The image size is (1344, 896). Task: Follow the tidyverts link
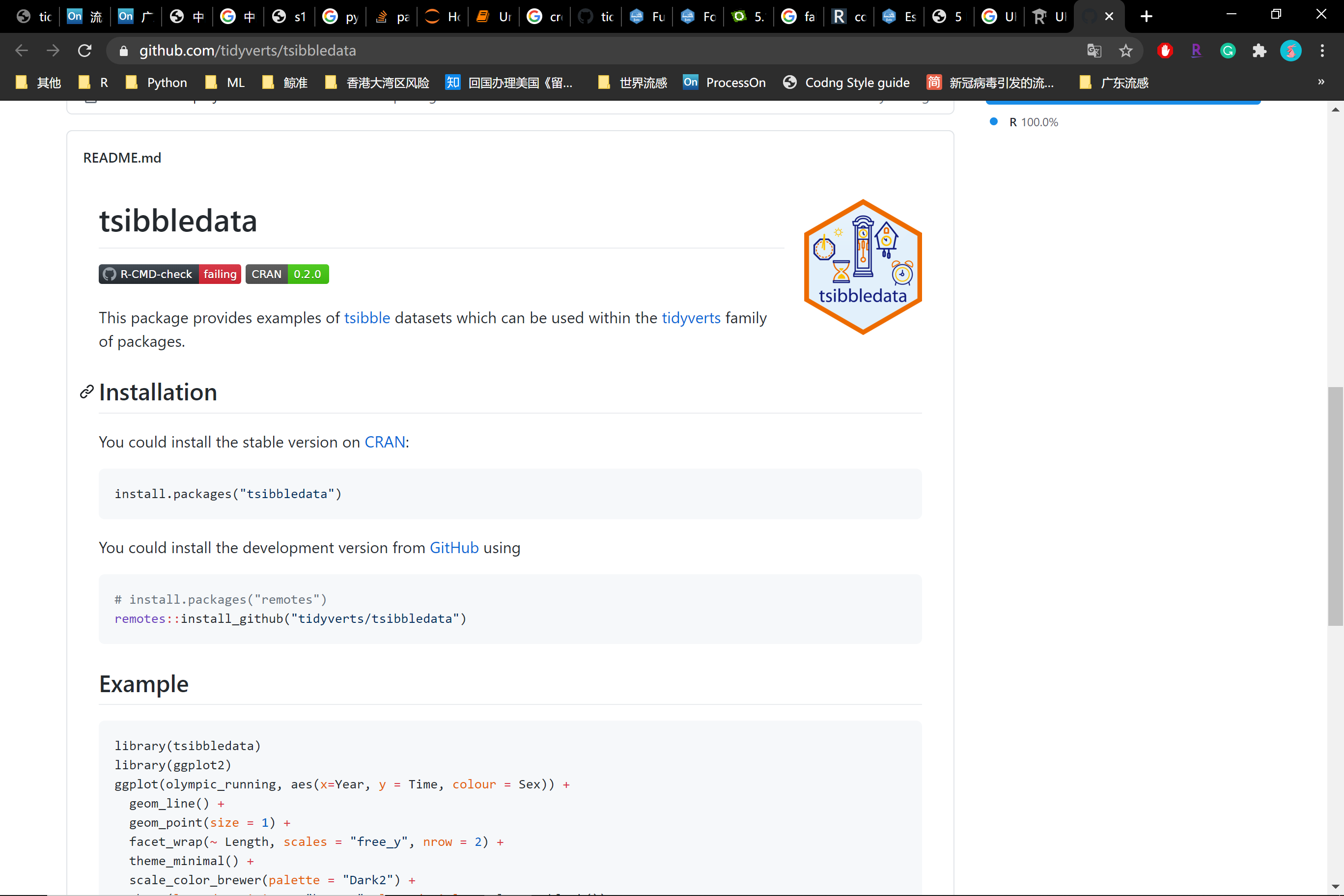(691, 318)
